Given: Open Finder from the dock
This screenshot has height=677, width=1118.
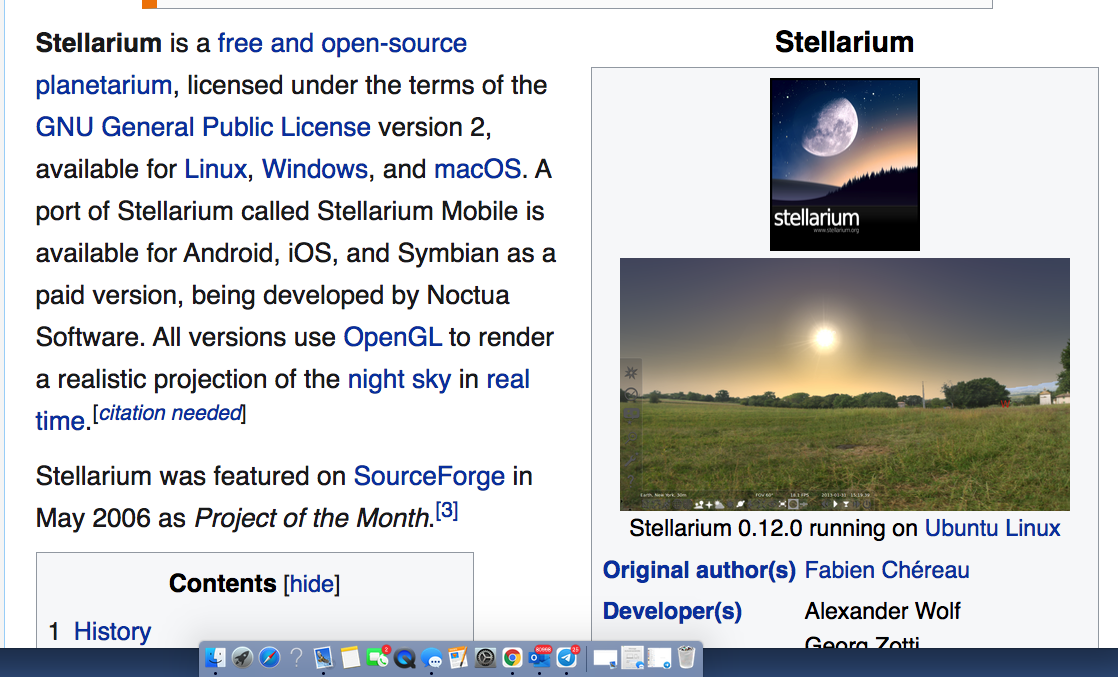Looking at the screenshot, I should point(215,657).
